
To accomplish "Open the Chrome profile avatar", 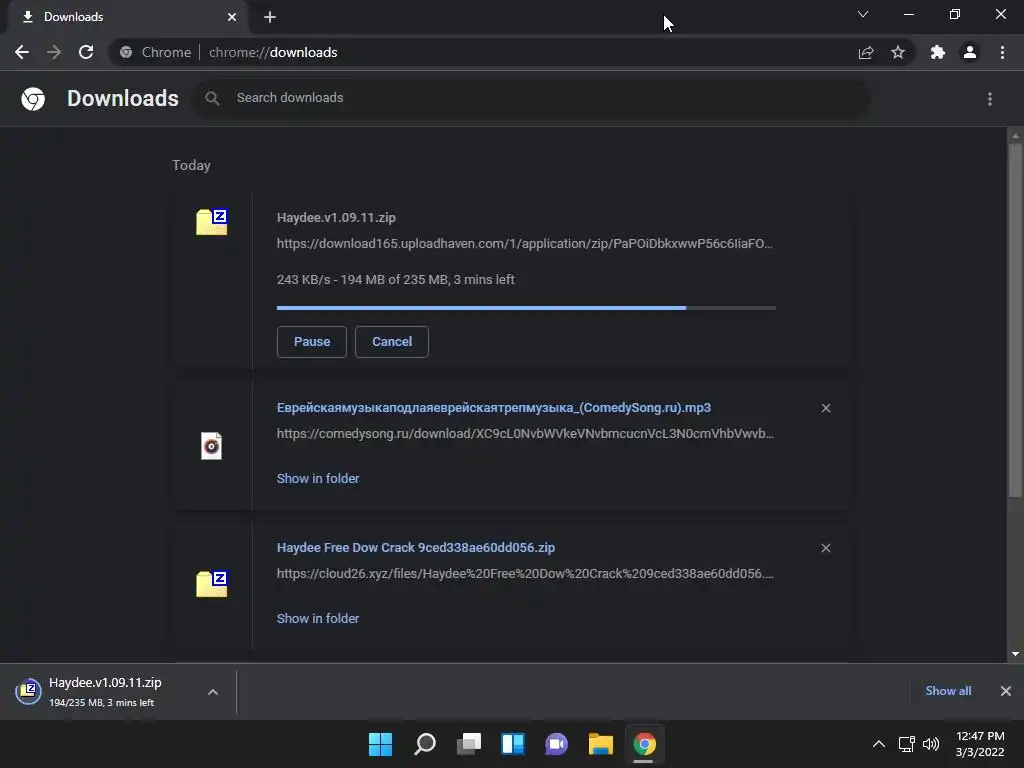I will [x=970, y=52].
